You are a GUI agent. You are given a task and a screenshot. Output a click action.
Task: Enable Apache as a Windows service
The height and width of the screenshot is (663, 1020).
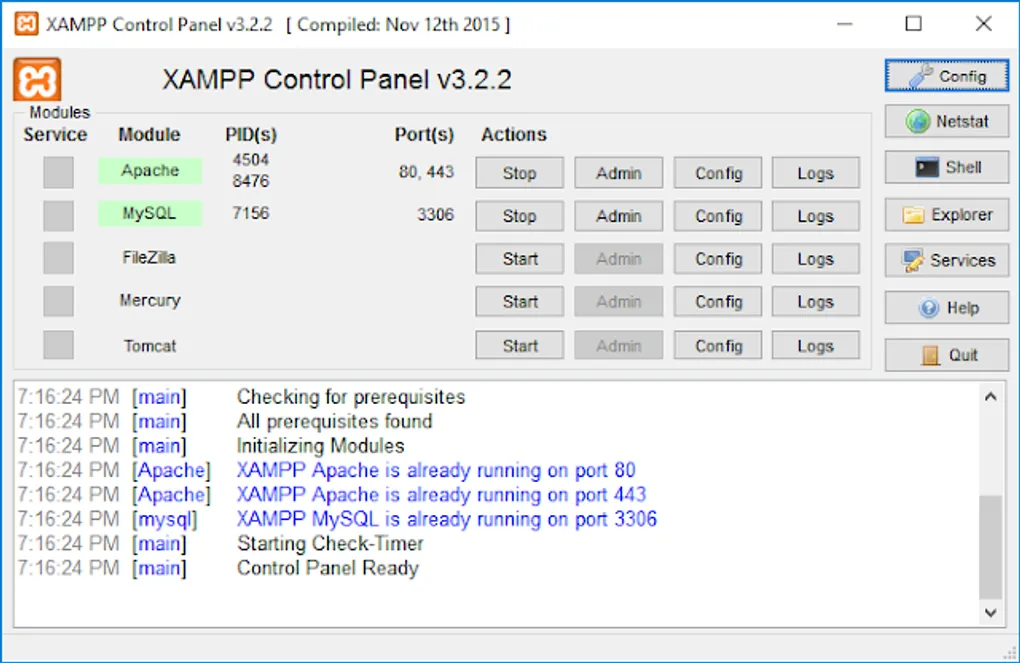click(x=57, y=172)
